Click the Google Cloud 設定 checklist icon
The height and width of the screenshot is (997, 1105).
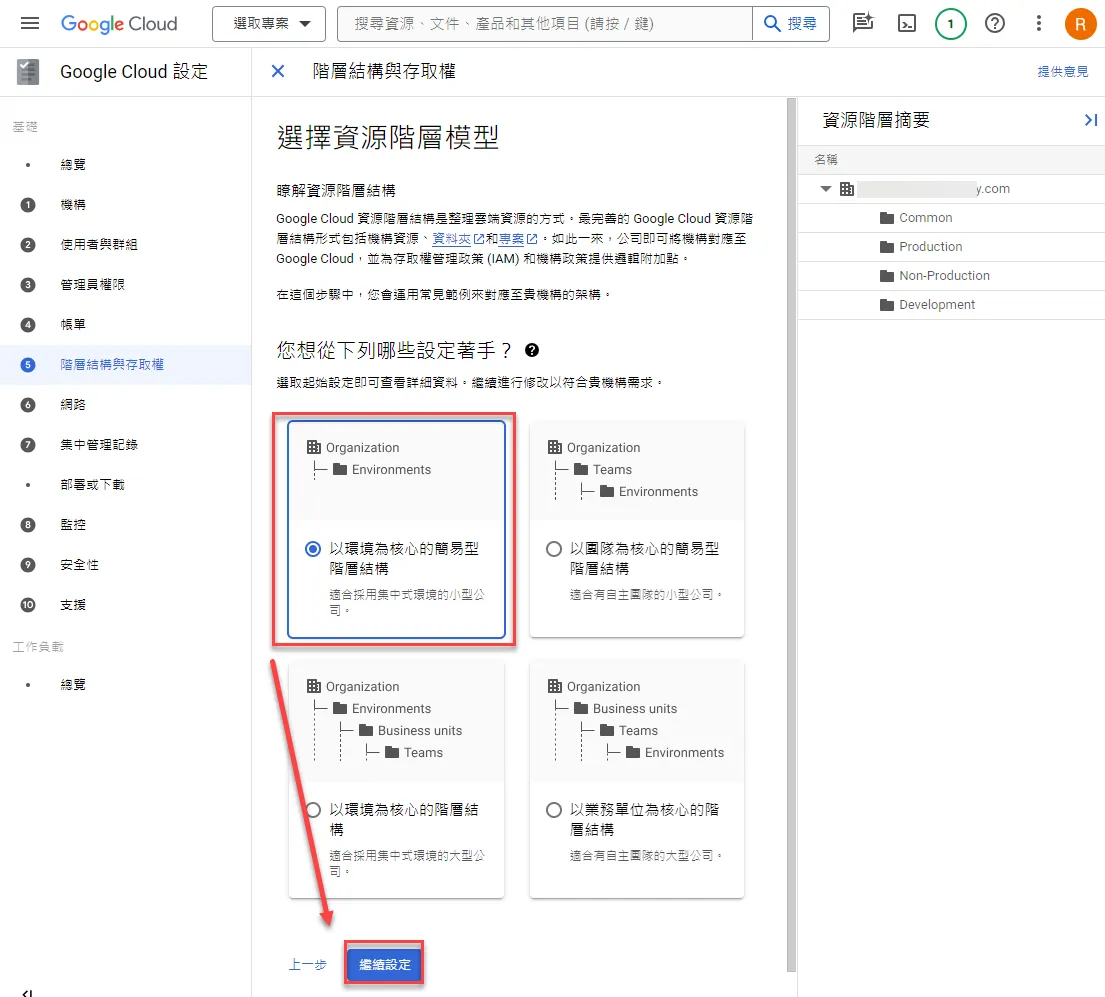pyautogui.click(x=27, y=72)
